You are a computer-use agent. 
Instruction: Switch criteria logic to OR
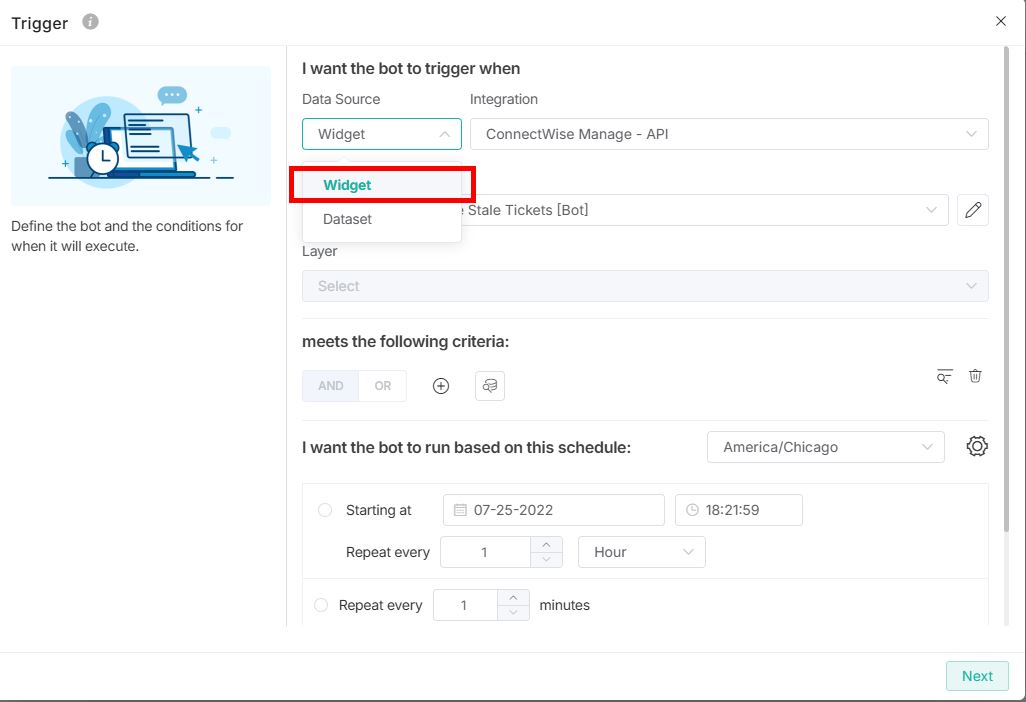tap(383, 386)
